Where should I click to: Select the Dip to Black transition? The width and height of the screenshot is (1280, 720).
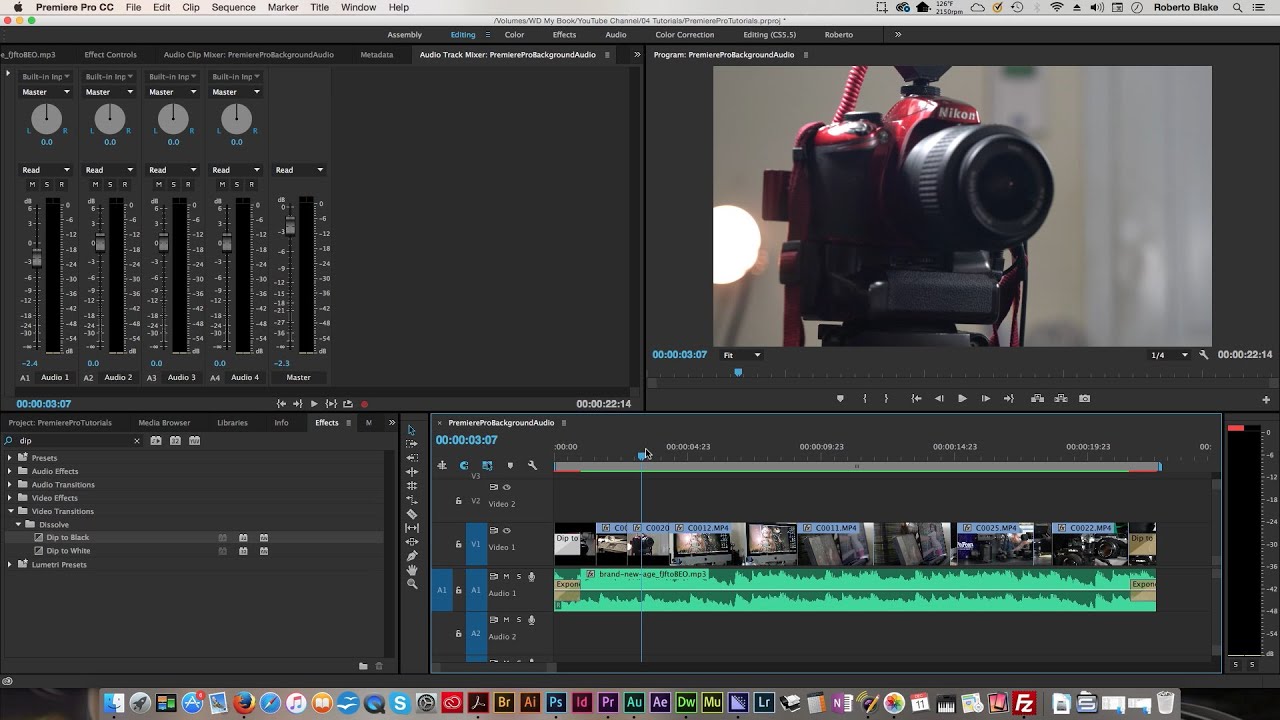point(68,538)
